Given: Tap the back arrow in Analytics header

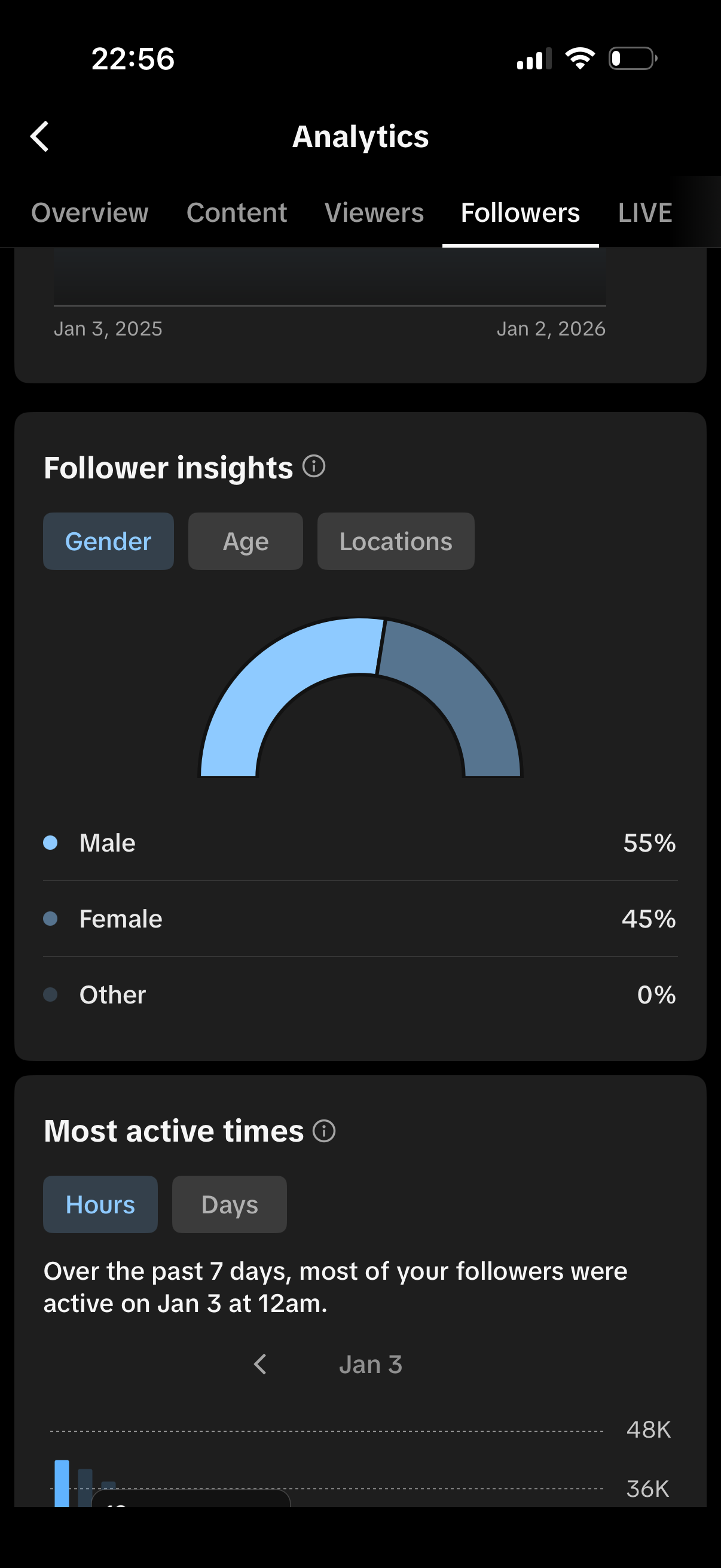Looking at the screenshot, I should 40,136.
